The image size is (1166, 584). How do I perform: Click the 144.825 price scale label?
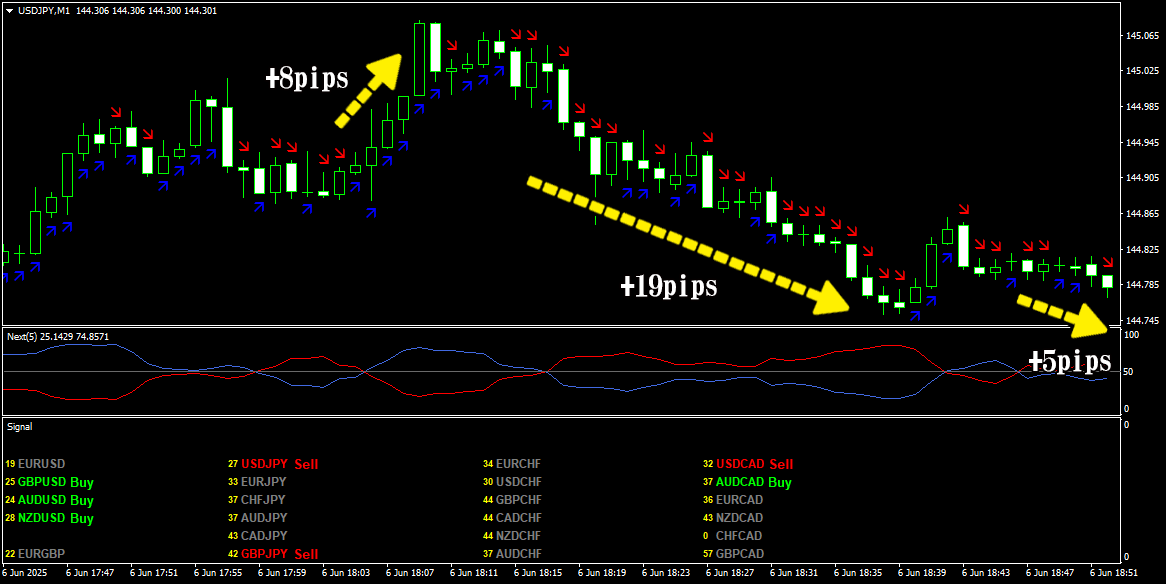[x=1142, y=250]
